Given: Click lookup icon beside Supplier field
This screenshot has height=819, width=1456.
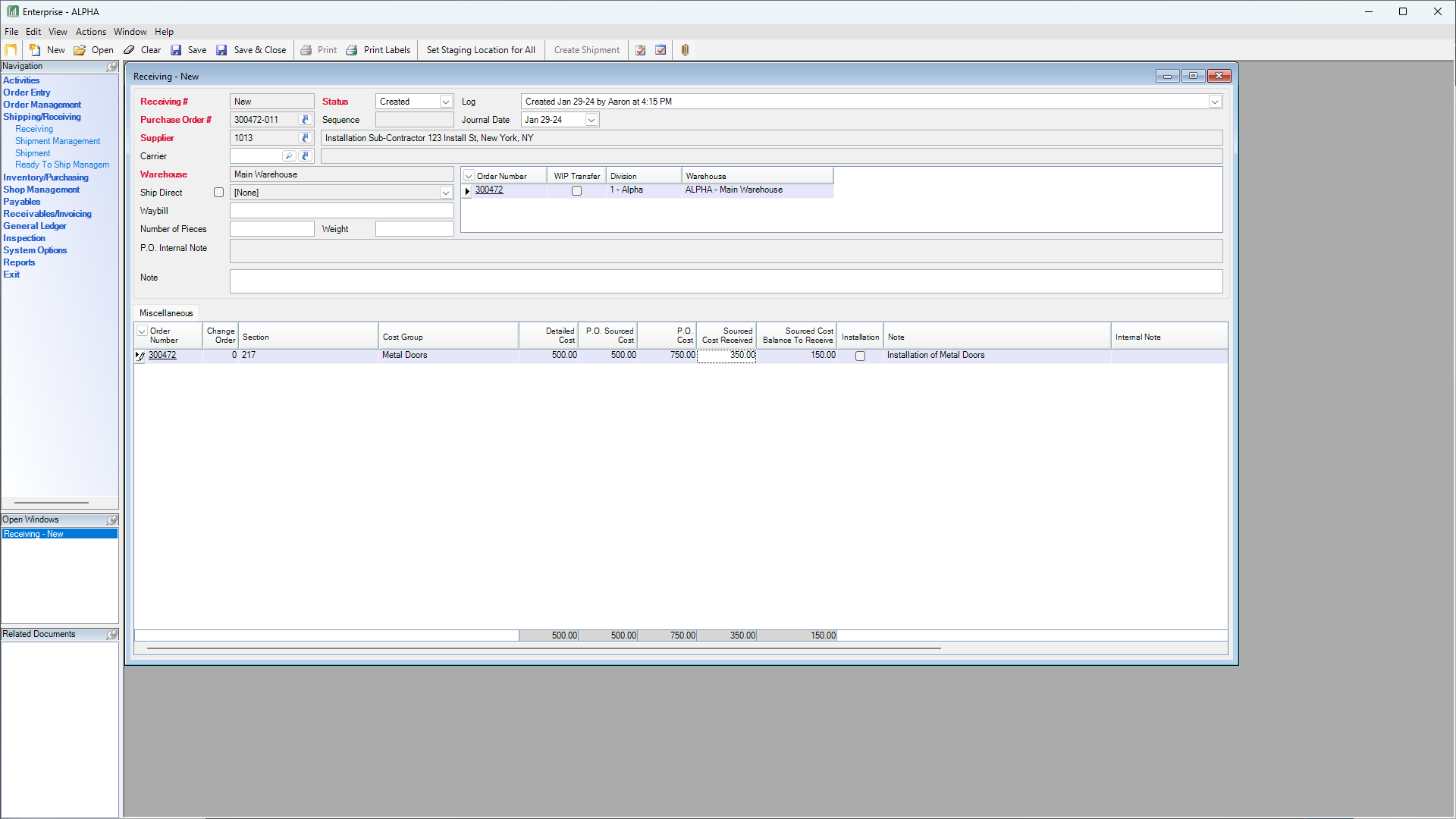Looking at the screenshot, I should [306, 138].
